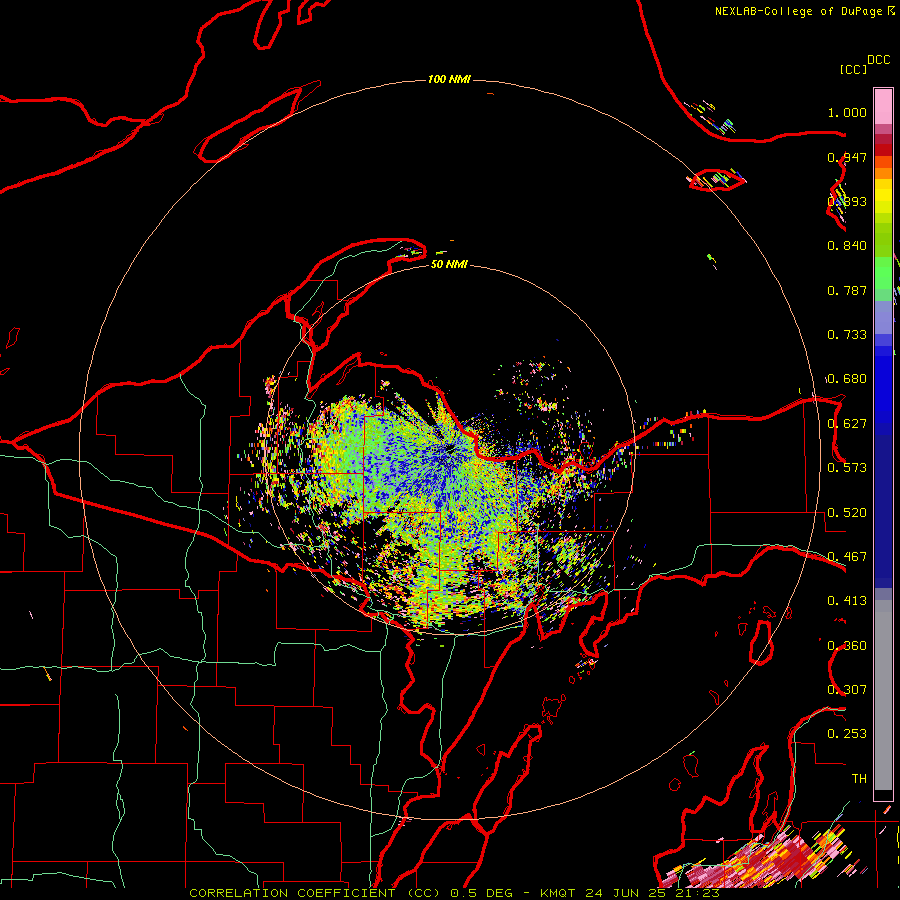Click the [CC] legend header label
900x900 pixels.
pos(853,69)
